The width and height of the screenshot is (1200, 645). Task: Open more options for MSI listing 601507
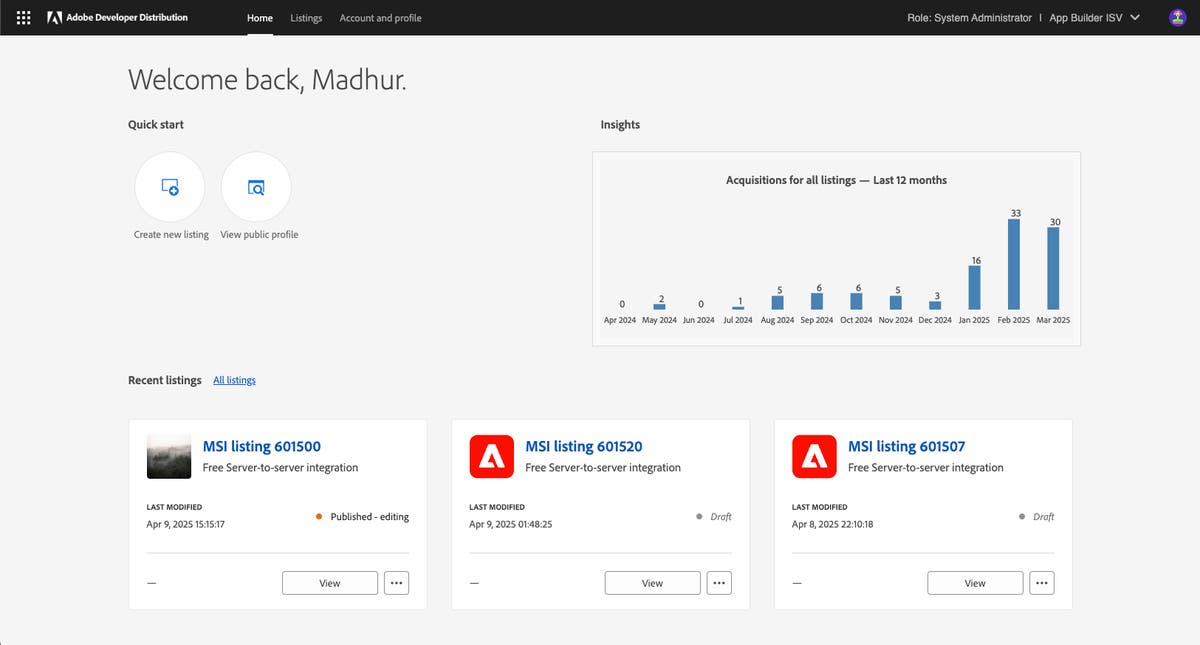click(x=1042, y=583)
